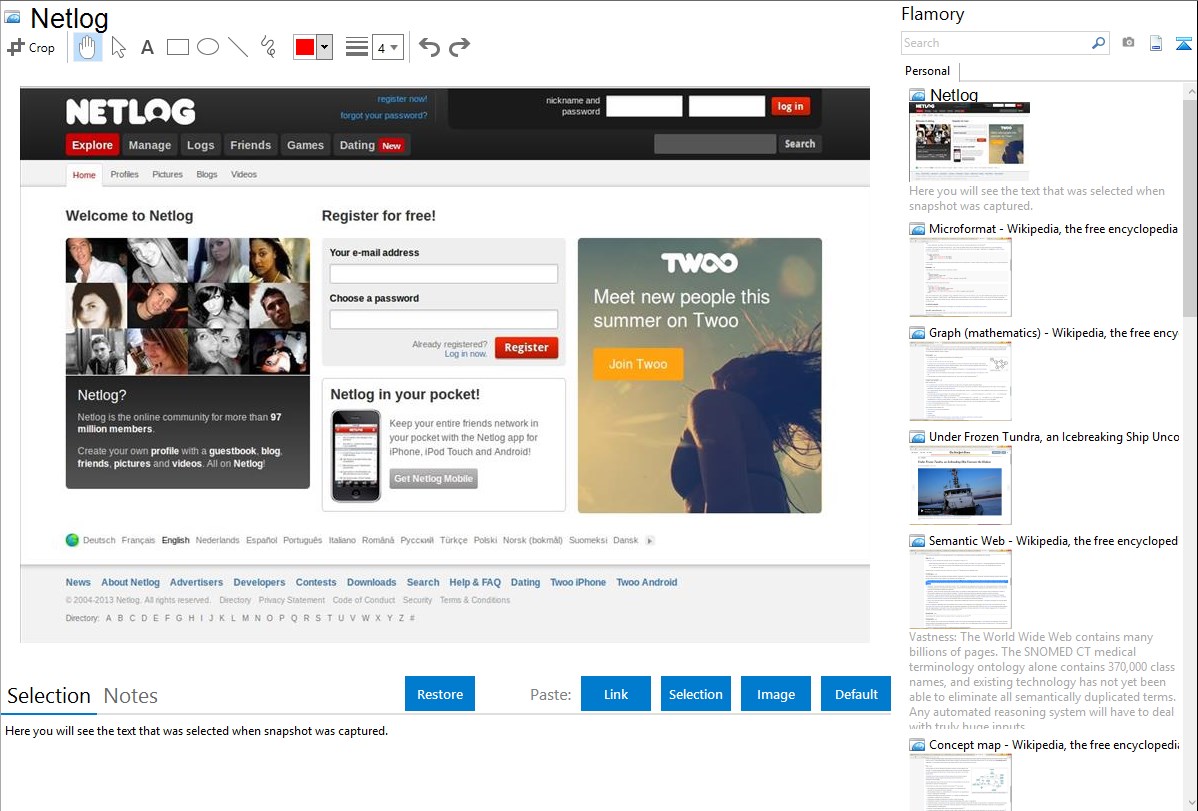
Task: Click the Netlog Search button in header
Action: point(799,144)
